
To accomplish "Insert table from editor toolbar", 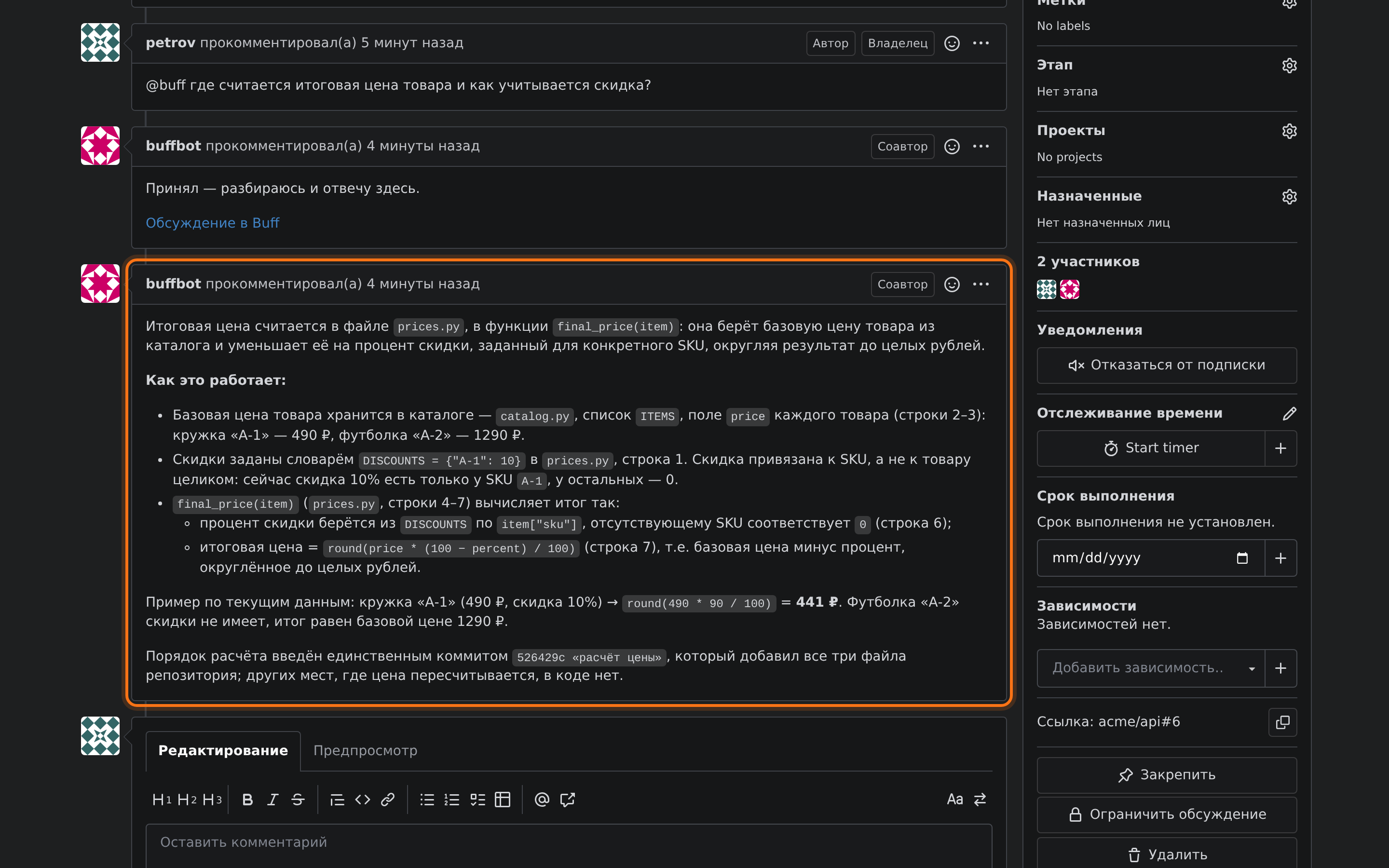I will point(503,799).
